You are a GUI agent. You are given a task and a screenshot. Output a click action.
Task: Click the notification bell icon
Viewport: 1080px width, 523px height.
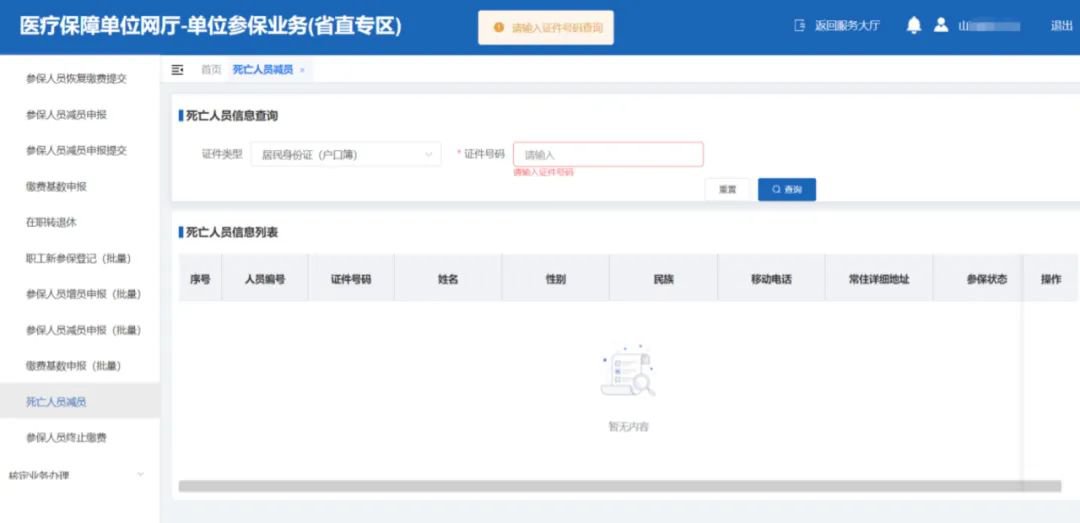point(913,25)
